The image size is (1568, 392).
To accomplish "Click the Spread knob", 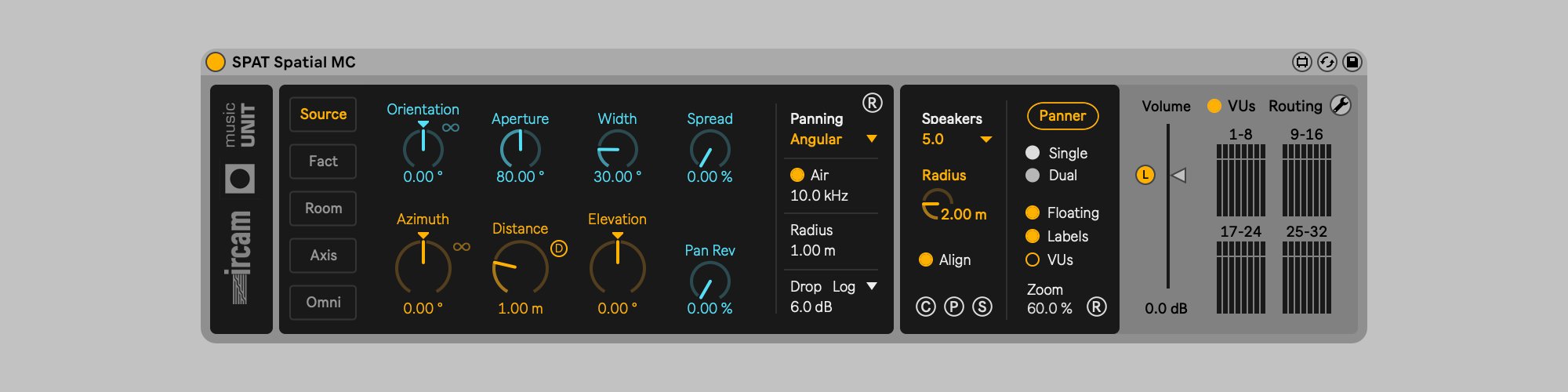I will pos(710,148).
